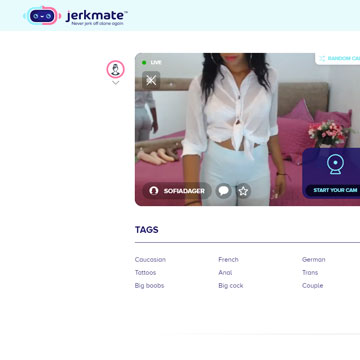
Task: Select the Tattoos tag
Action: (x=145, y=272)
